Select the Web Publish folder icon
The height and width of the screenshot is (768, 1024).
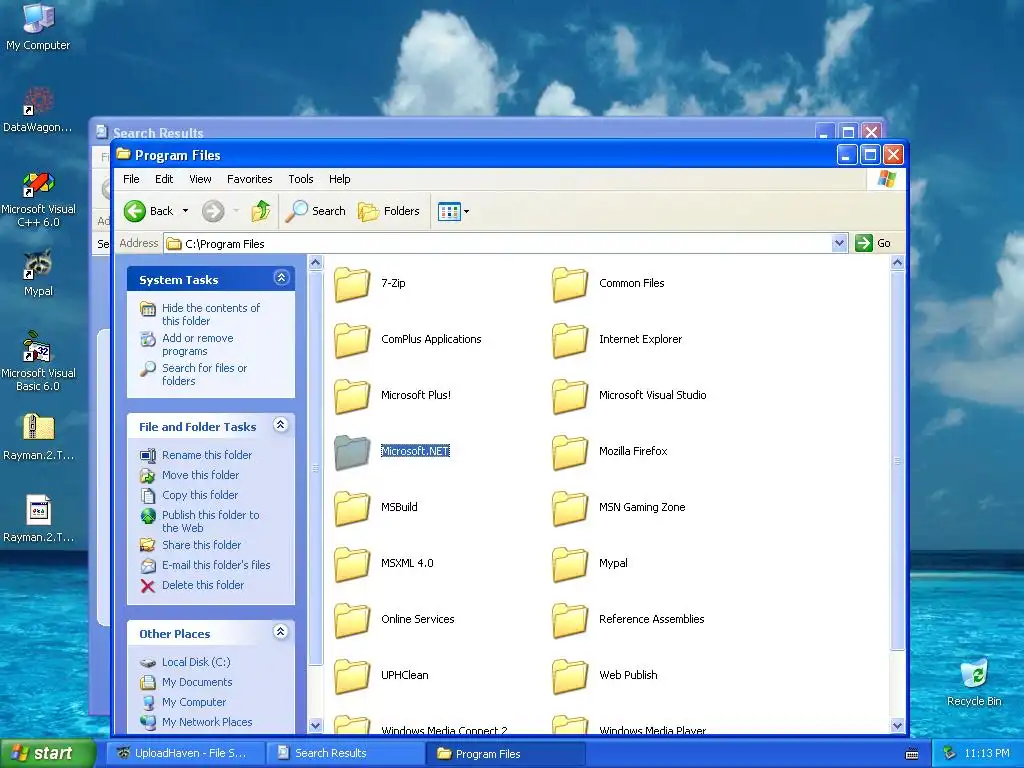tap(570, 676)
